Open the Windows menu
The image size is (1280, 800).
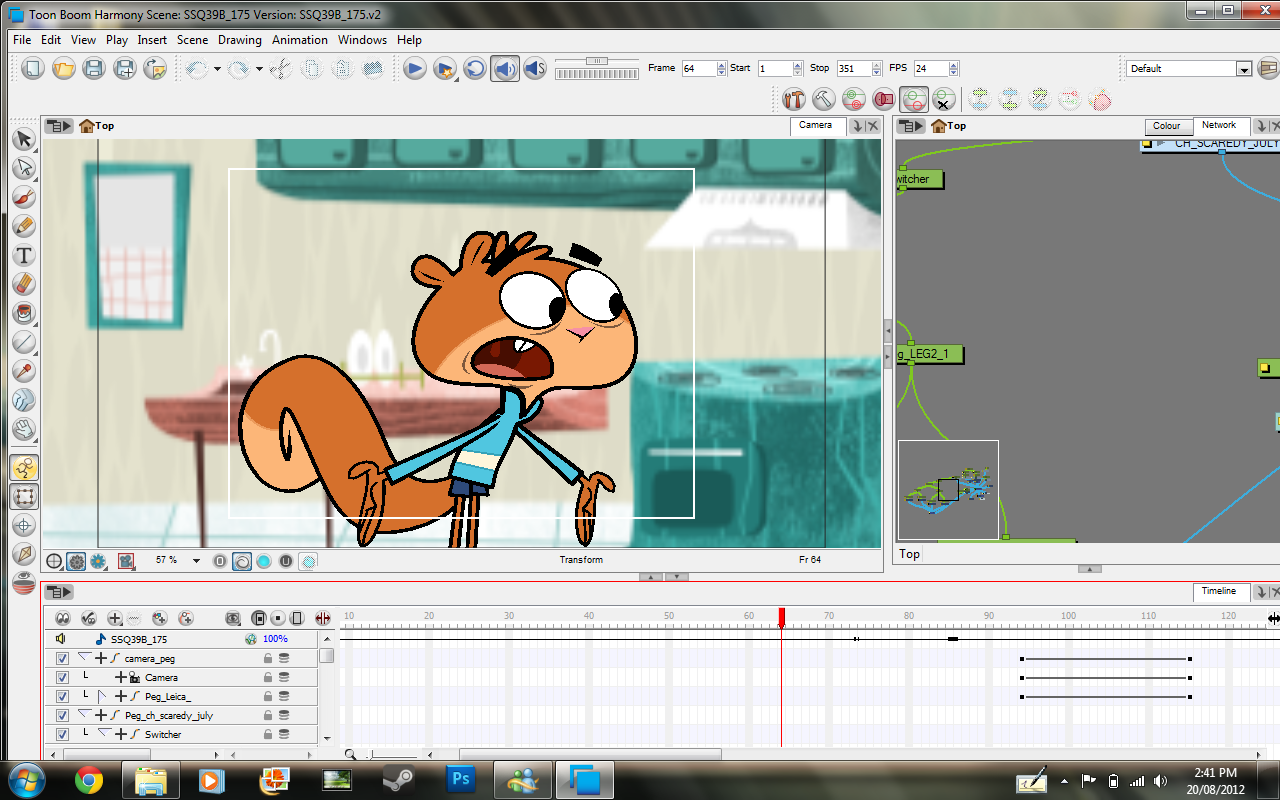(362, 40)
